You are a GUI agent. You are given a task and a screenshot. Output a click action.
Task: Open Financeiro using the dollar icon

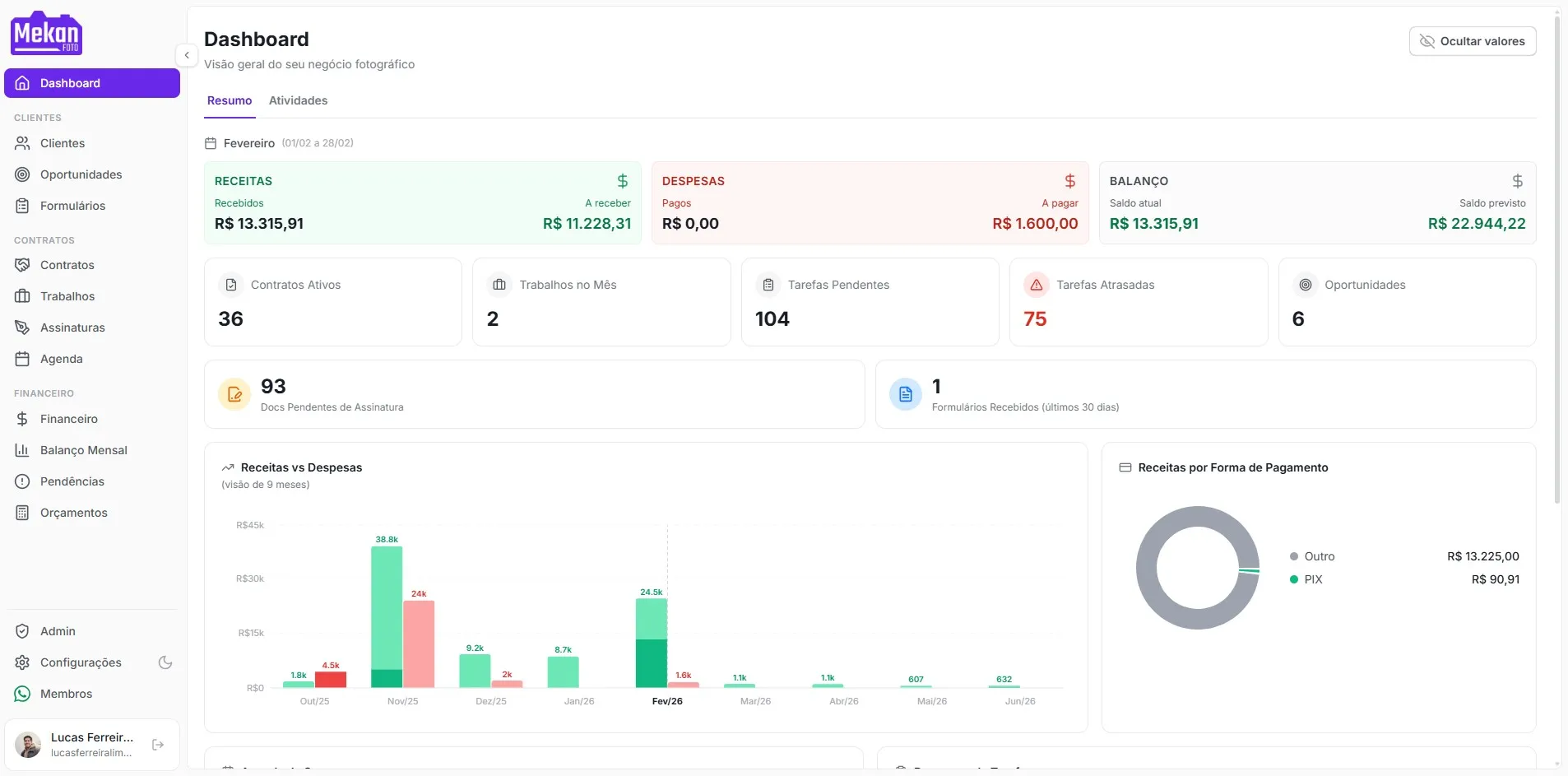tap(22, 419)
